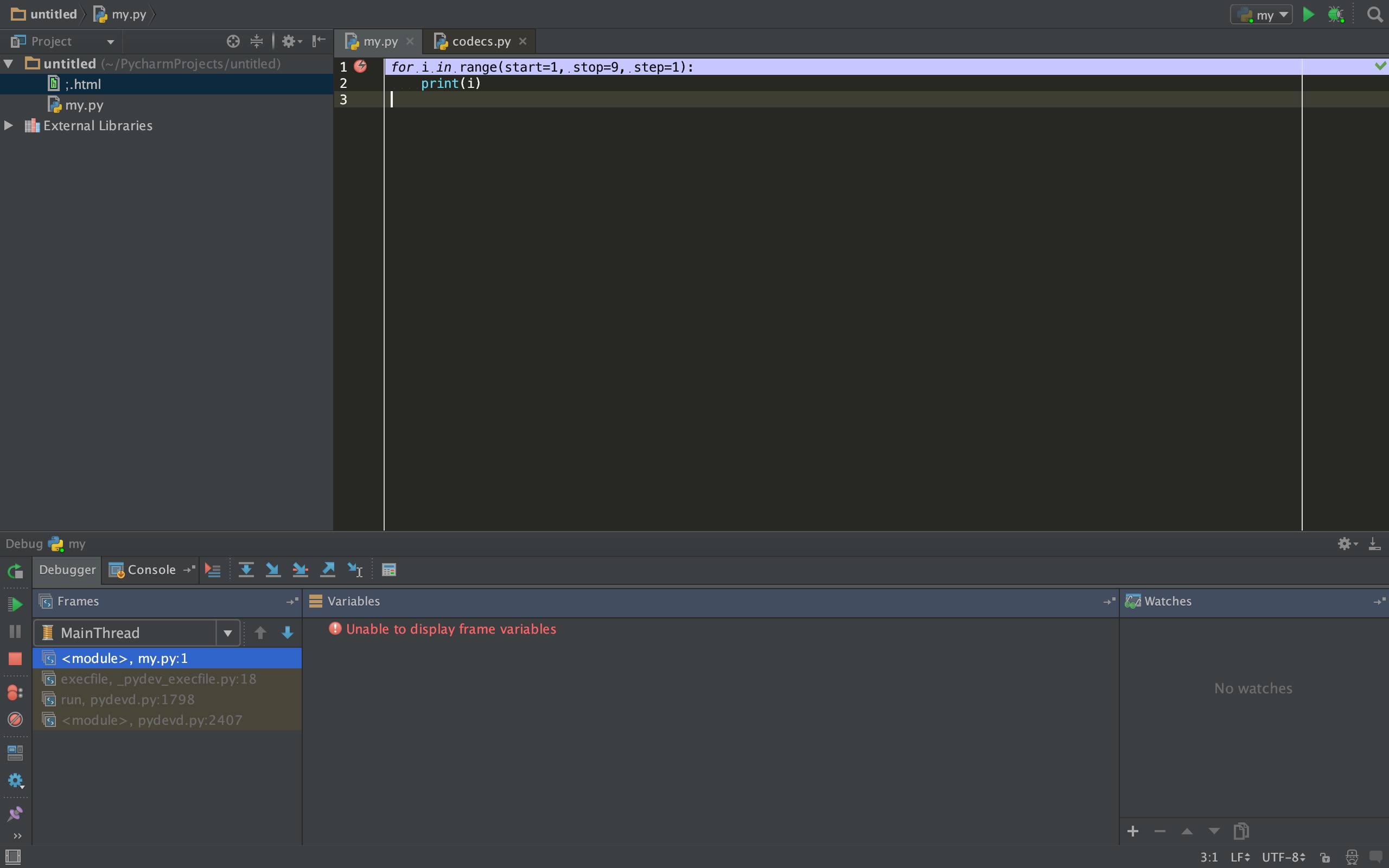Open the View Breakpoints icon
Screen dimensions: 1389x868
click(x=15, y=692)
